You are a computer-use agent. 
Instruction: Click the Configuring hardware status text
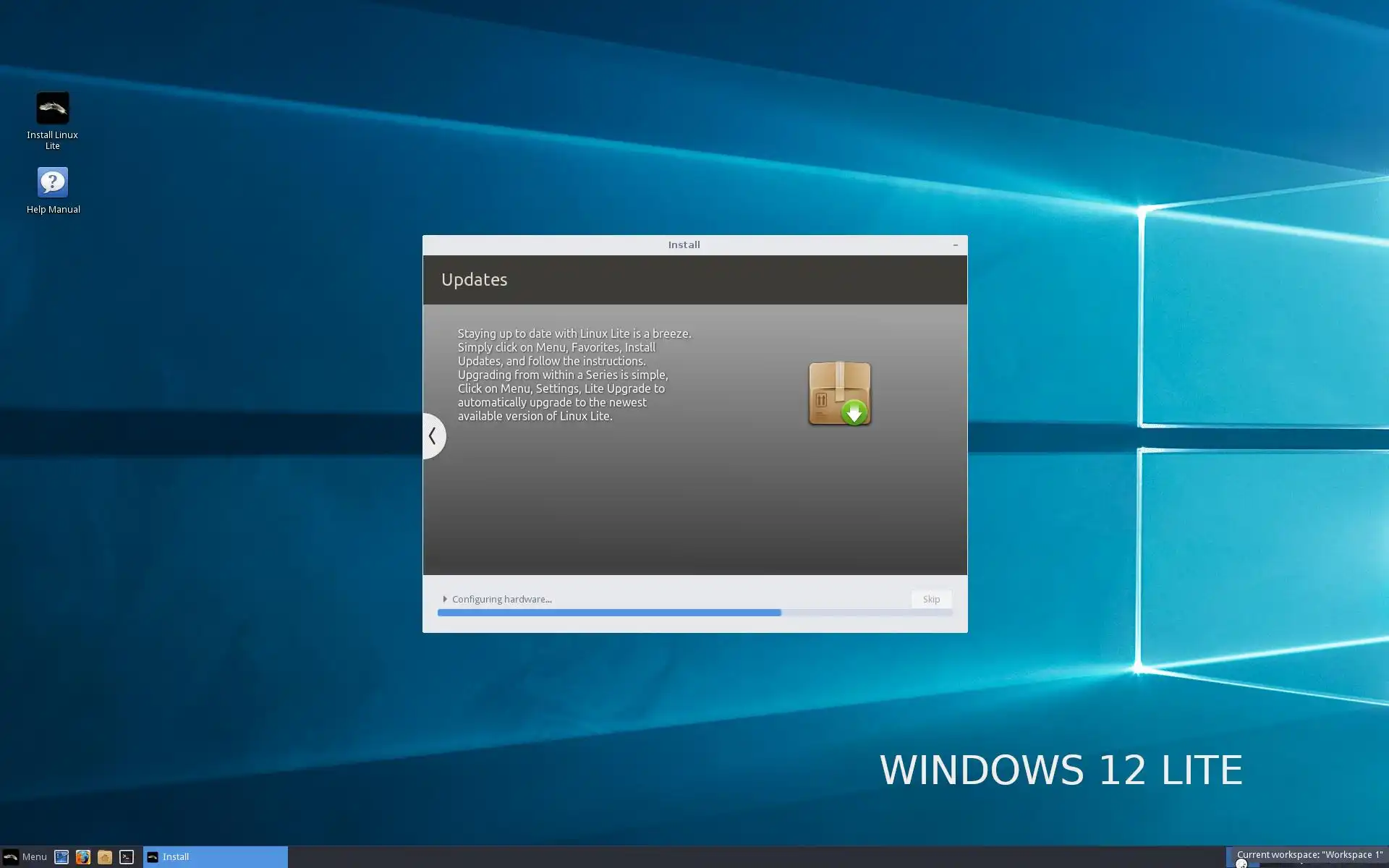point(501,599)
